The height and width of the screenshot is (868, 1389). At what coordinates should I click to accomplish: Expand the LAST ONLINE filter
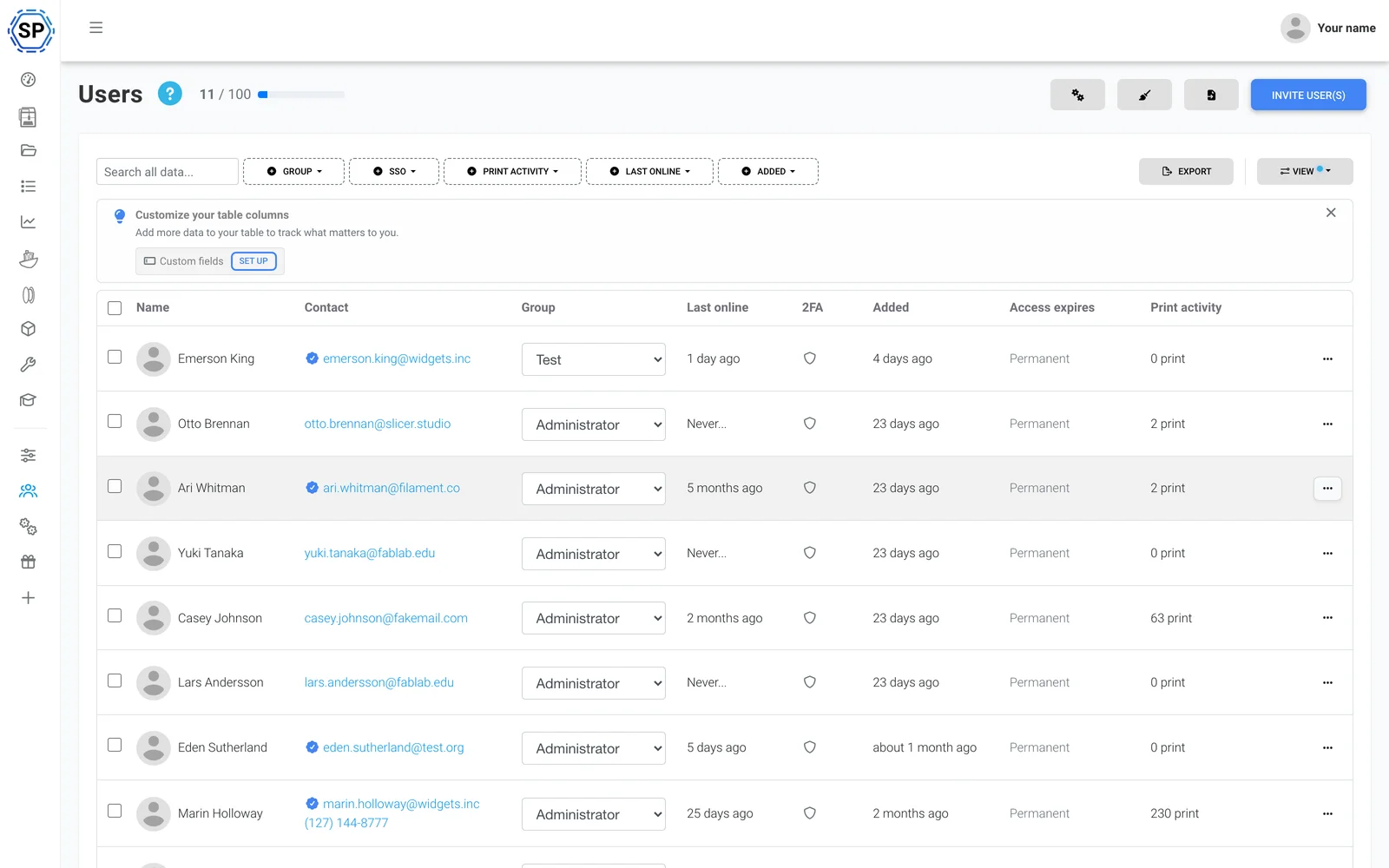pos(649,172)
